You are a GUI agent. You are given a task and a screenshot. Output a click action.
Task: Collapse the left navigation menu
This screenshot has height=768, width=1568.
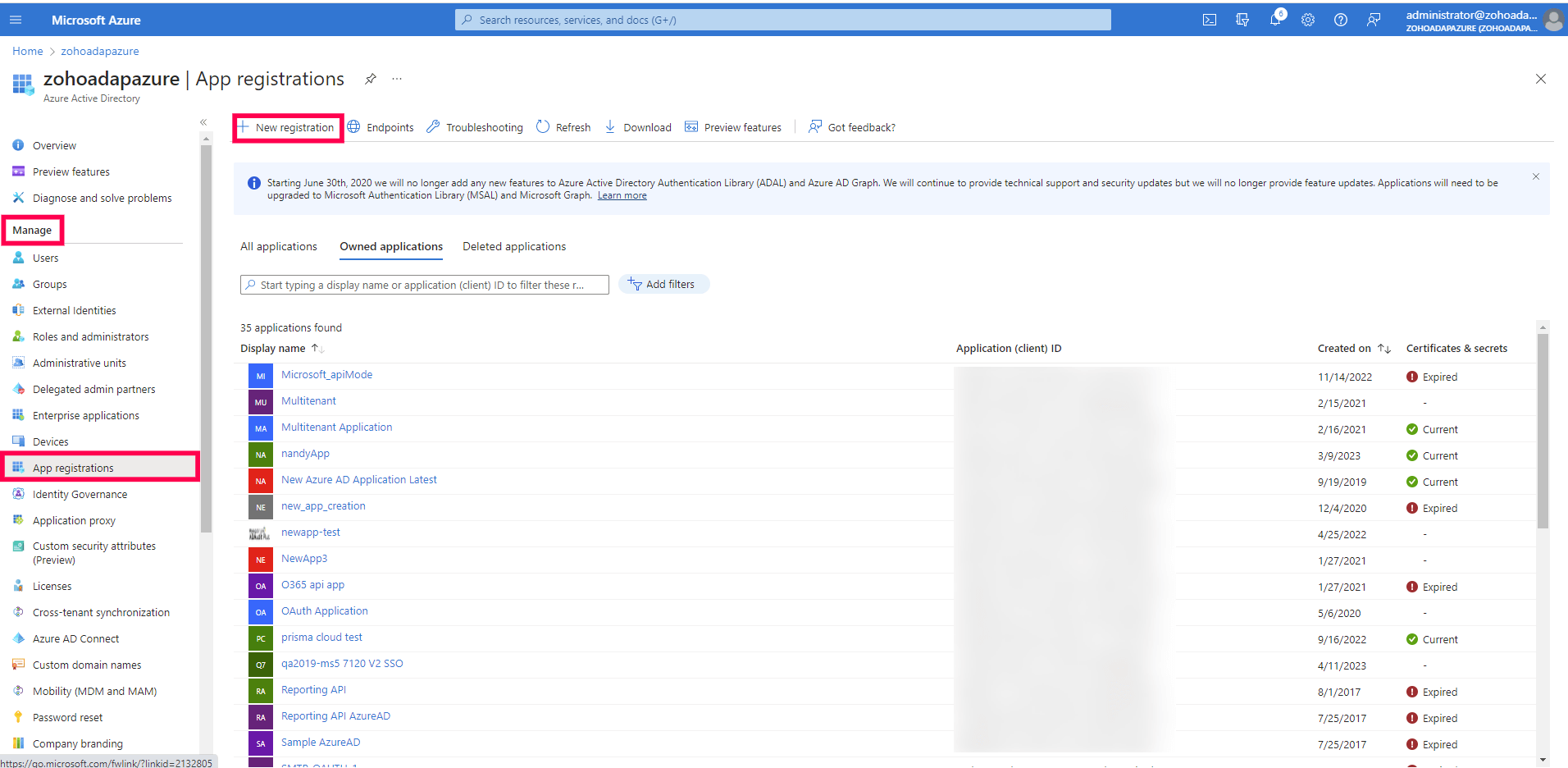tap(203, 122)
